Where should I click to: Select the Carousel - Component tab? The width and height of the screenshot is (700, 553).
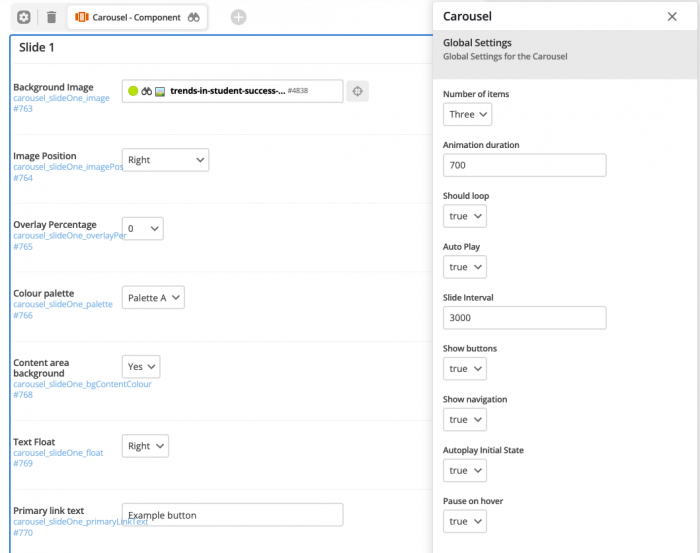(137, 17)
